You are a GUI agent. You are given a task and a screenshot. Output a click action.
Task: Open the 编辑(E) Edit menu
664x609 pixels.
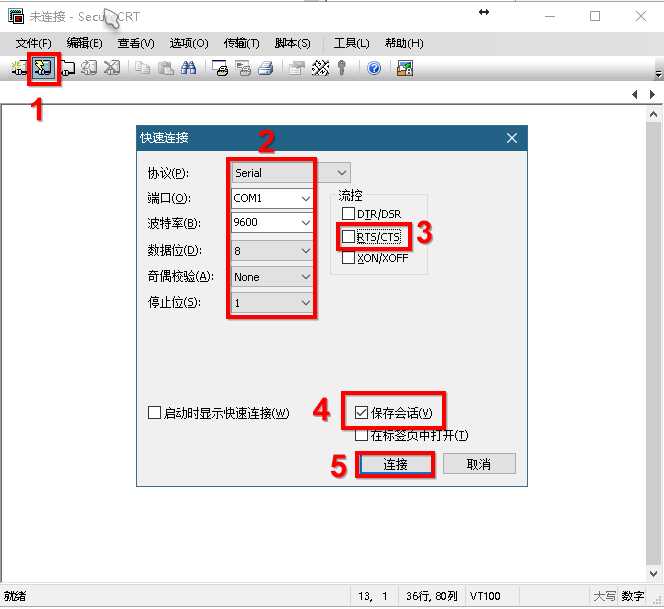pos(85,43)
